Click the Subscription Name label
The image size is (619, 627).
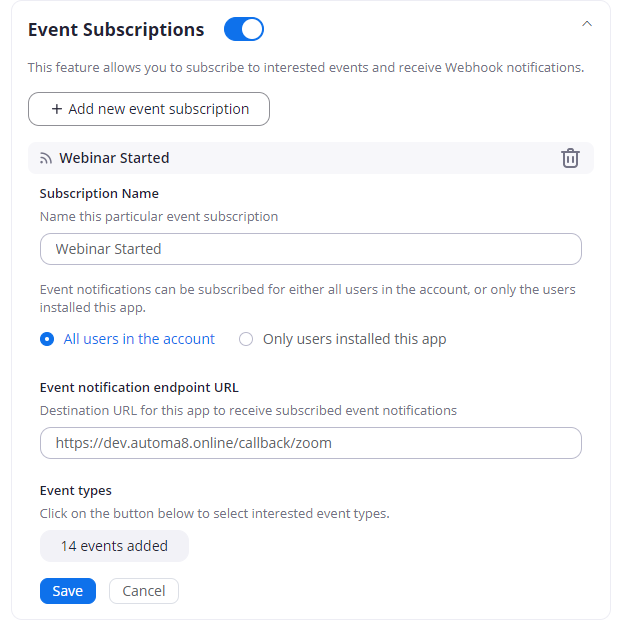tap(99, 194)
